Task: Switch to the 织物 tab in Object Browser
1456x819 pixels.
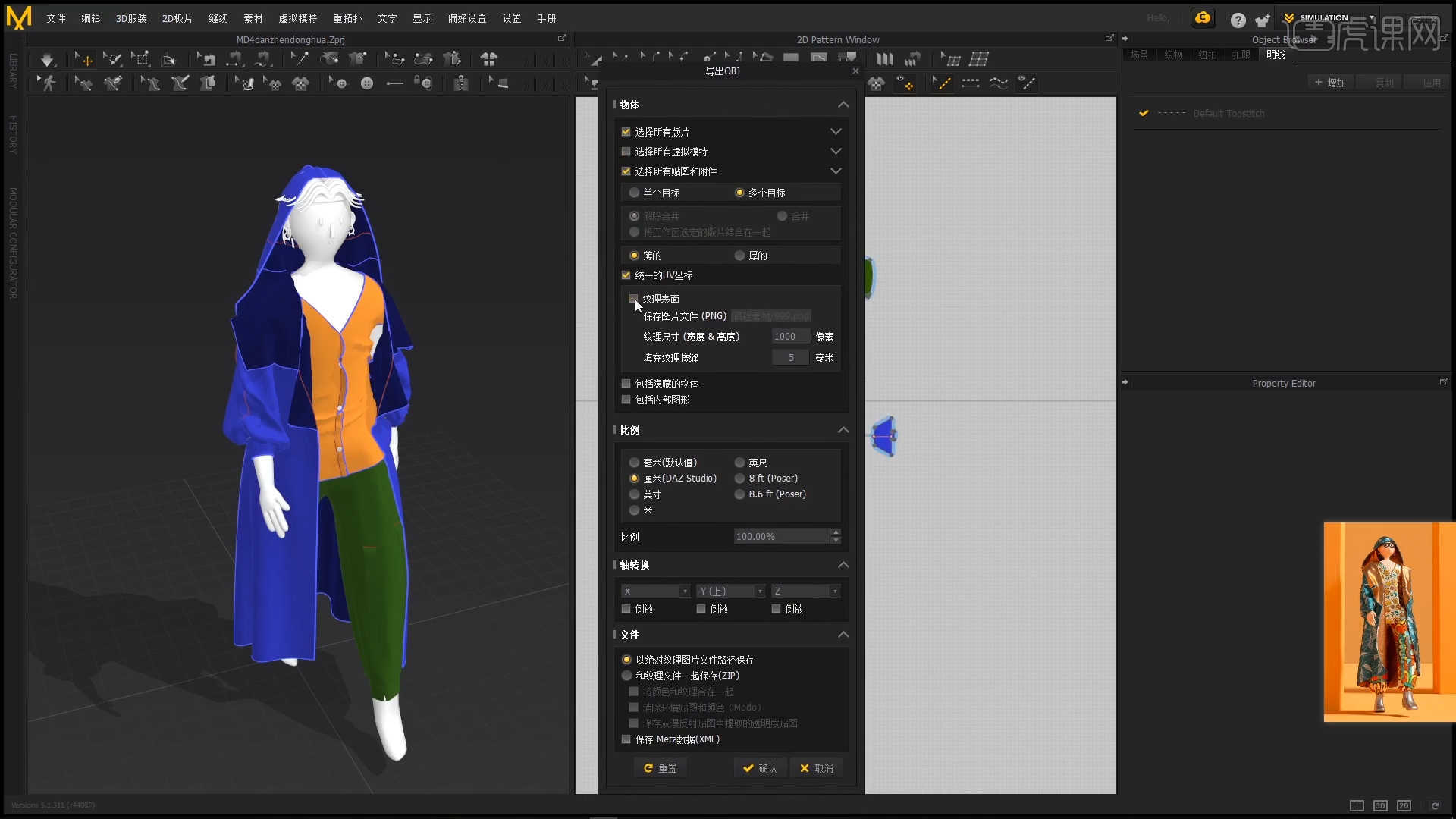Action: 1172,55
